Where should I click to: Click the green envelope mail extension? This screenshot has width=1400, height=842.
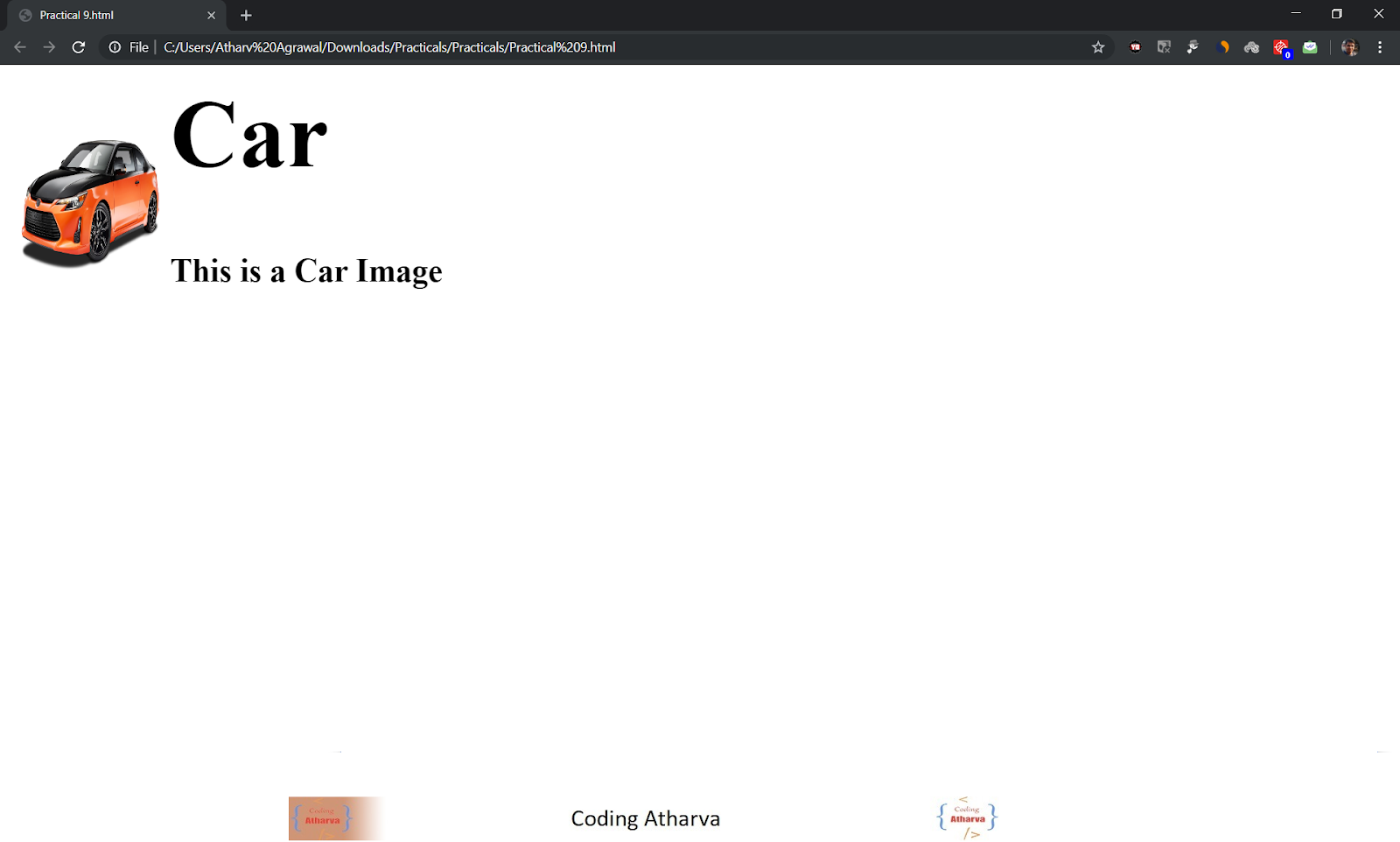1310,46
